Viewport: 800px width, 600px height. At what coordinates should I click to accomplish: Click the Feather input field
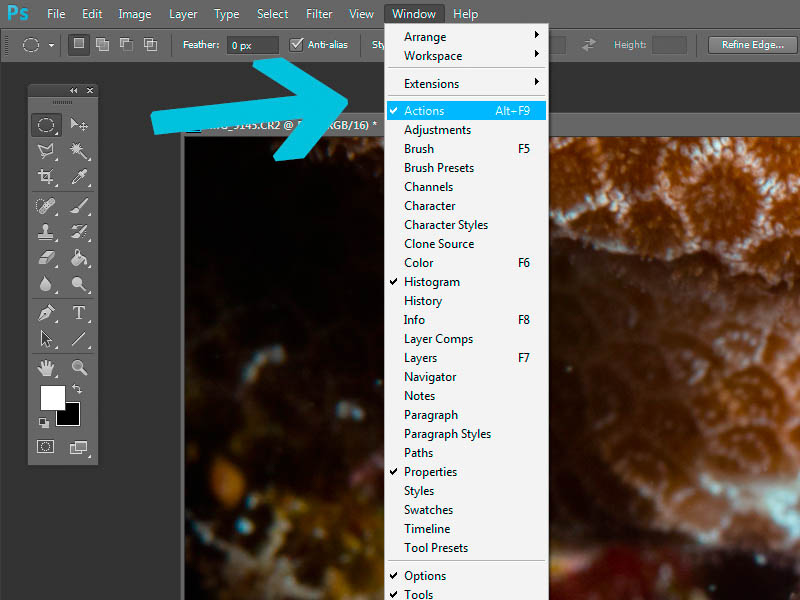click(252, 45)
